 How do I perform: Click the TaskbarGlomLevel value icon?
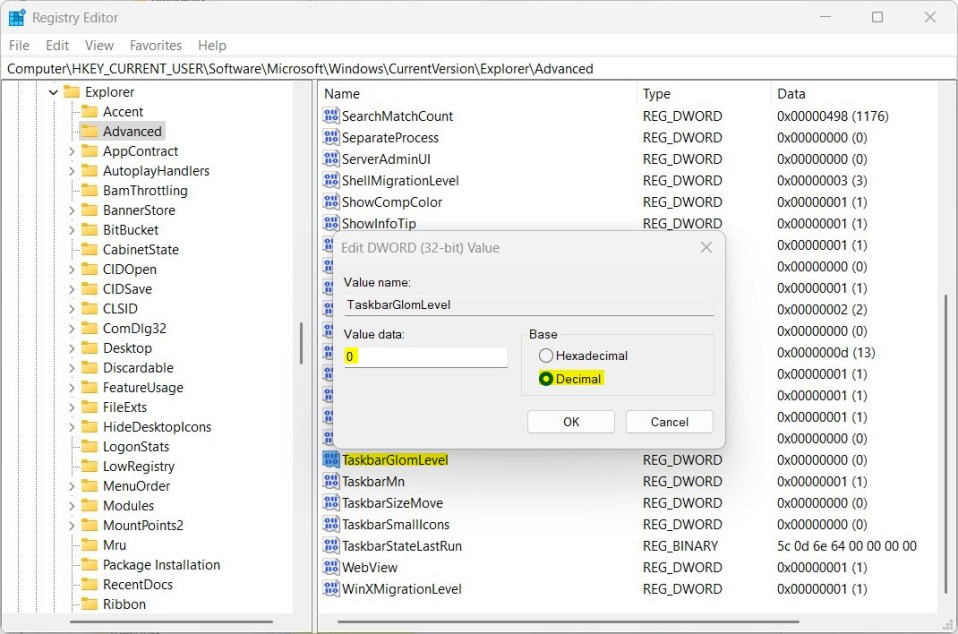[x=331, y=460]
